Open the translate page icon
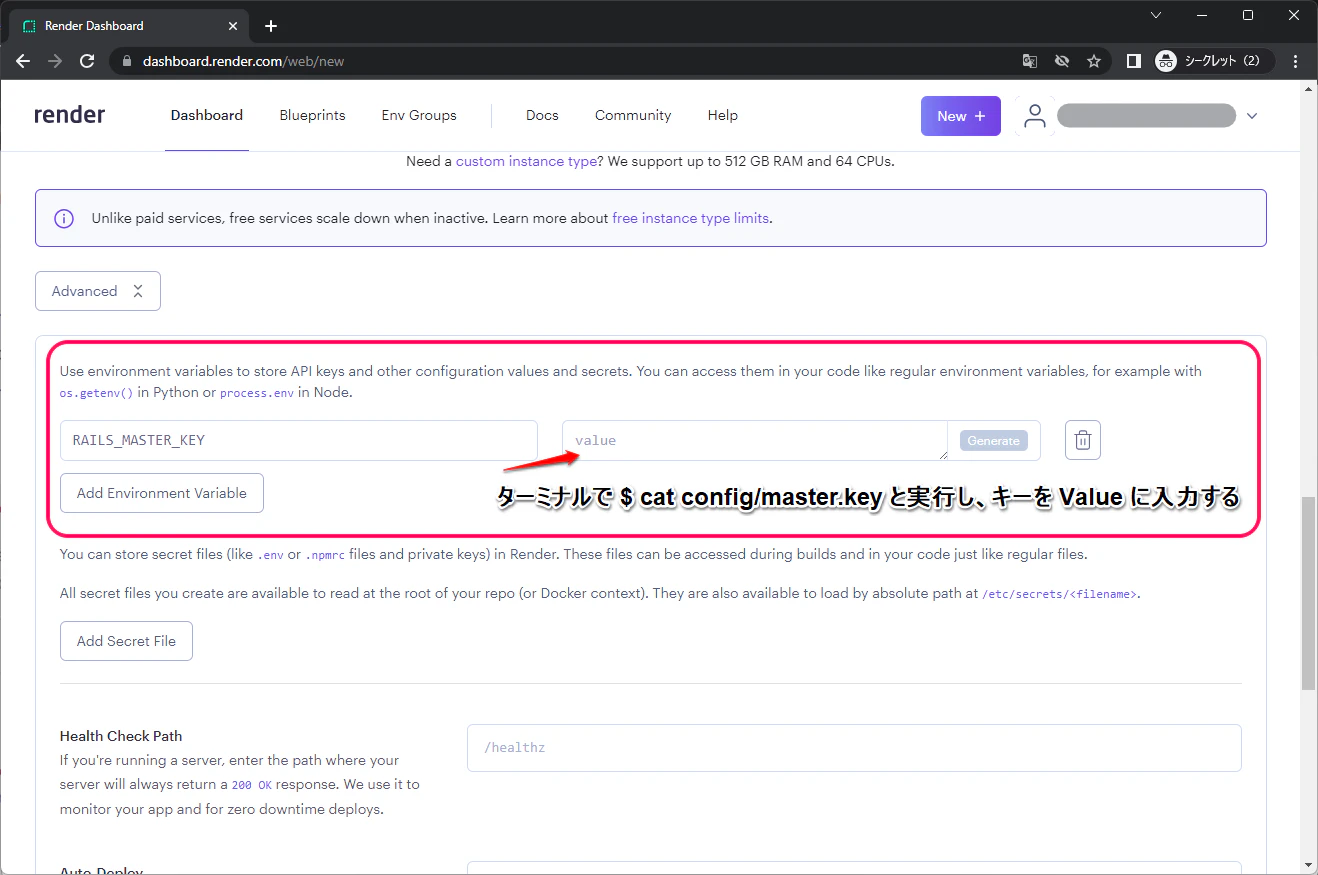This screenshot has width=1318, height=875. point(1029,61)
